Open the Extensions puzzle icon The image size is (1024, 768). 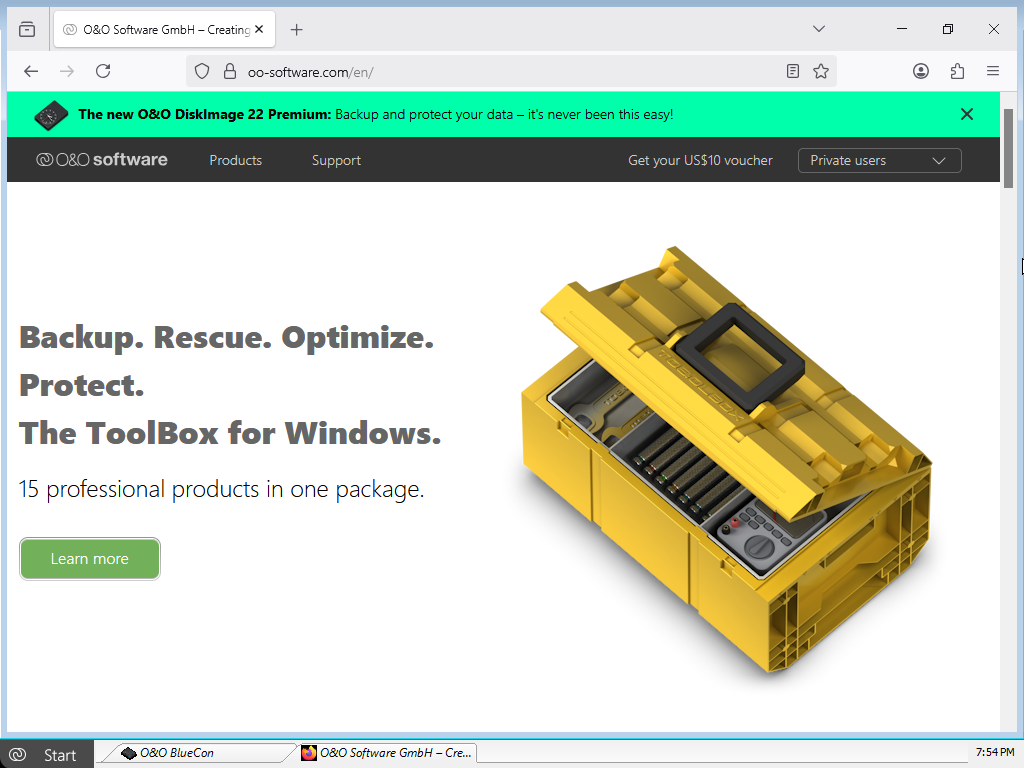[957, 71]
